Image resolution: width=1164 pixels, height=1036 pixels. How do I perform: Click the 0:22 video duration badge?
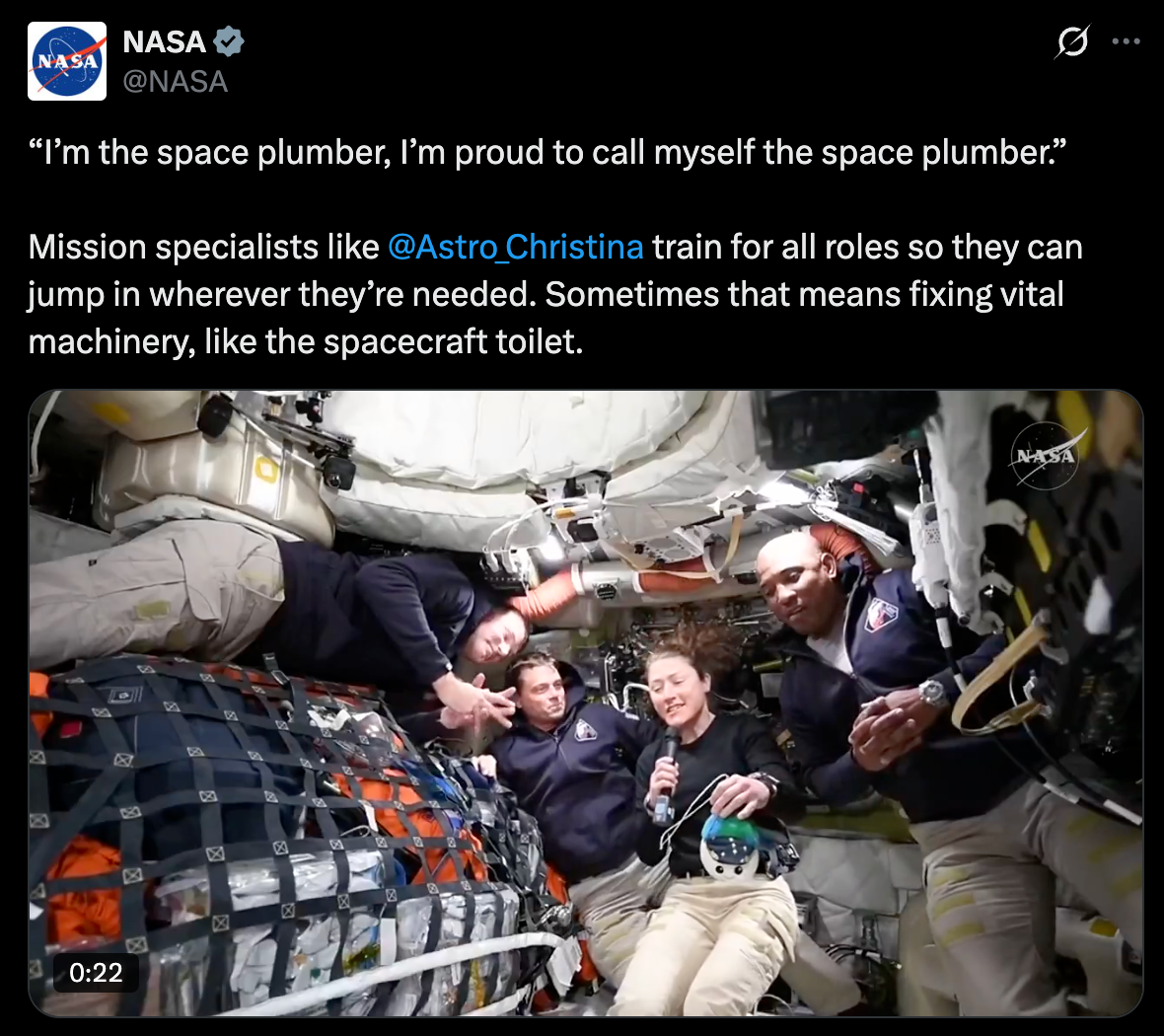[x=96, y=972]
